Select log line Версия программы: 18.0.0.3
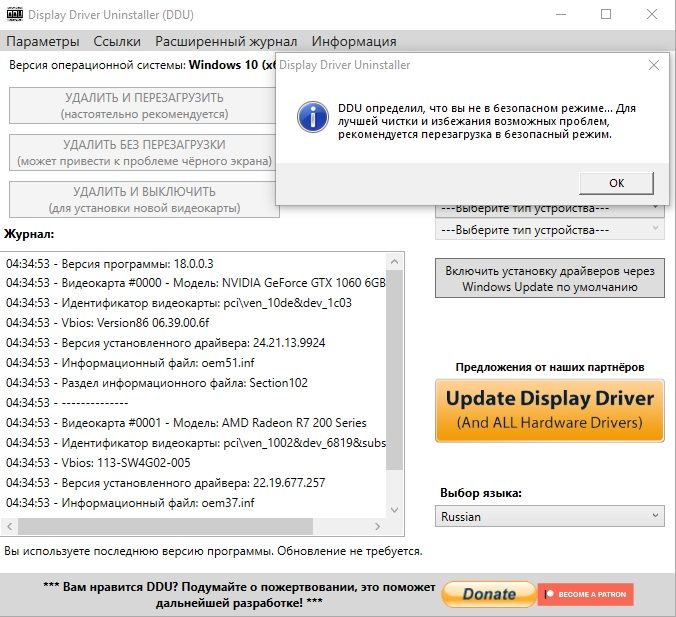Screen dimensions: 676x617 (110, 263)
